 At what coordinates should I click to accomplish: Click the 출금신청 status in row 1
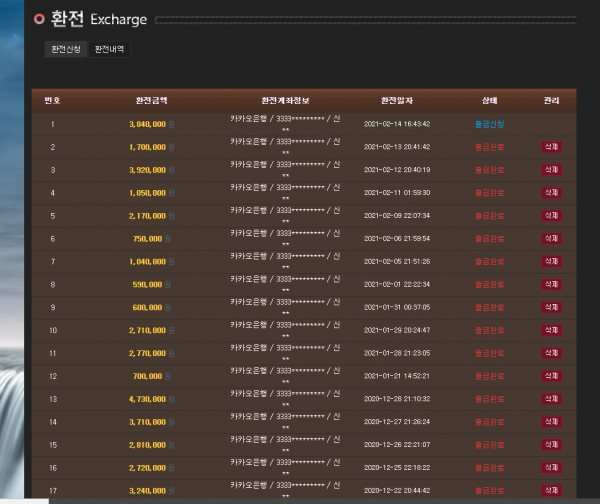pyautogui.click(x=489, y=124)
